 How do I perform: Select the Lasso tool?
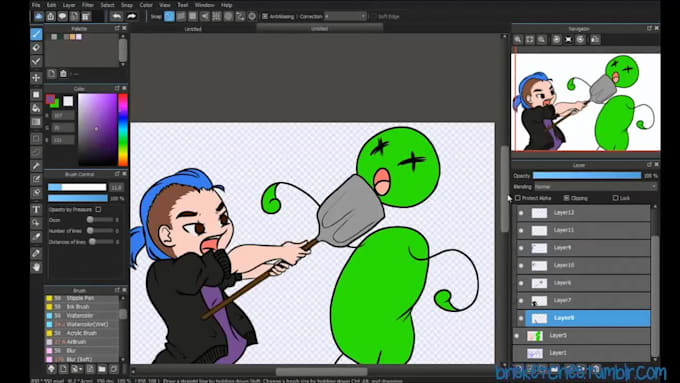(36, 152)
